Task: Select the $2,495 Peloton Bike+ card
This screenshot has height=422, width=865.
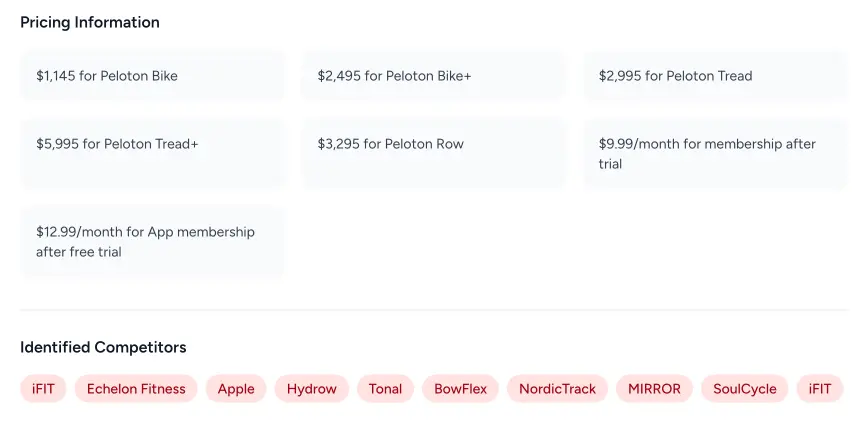Action: (433, 76)
